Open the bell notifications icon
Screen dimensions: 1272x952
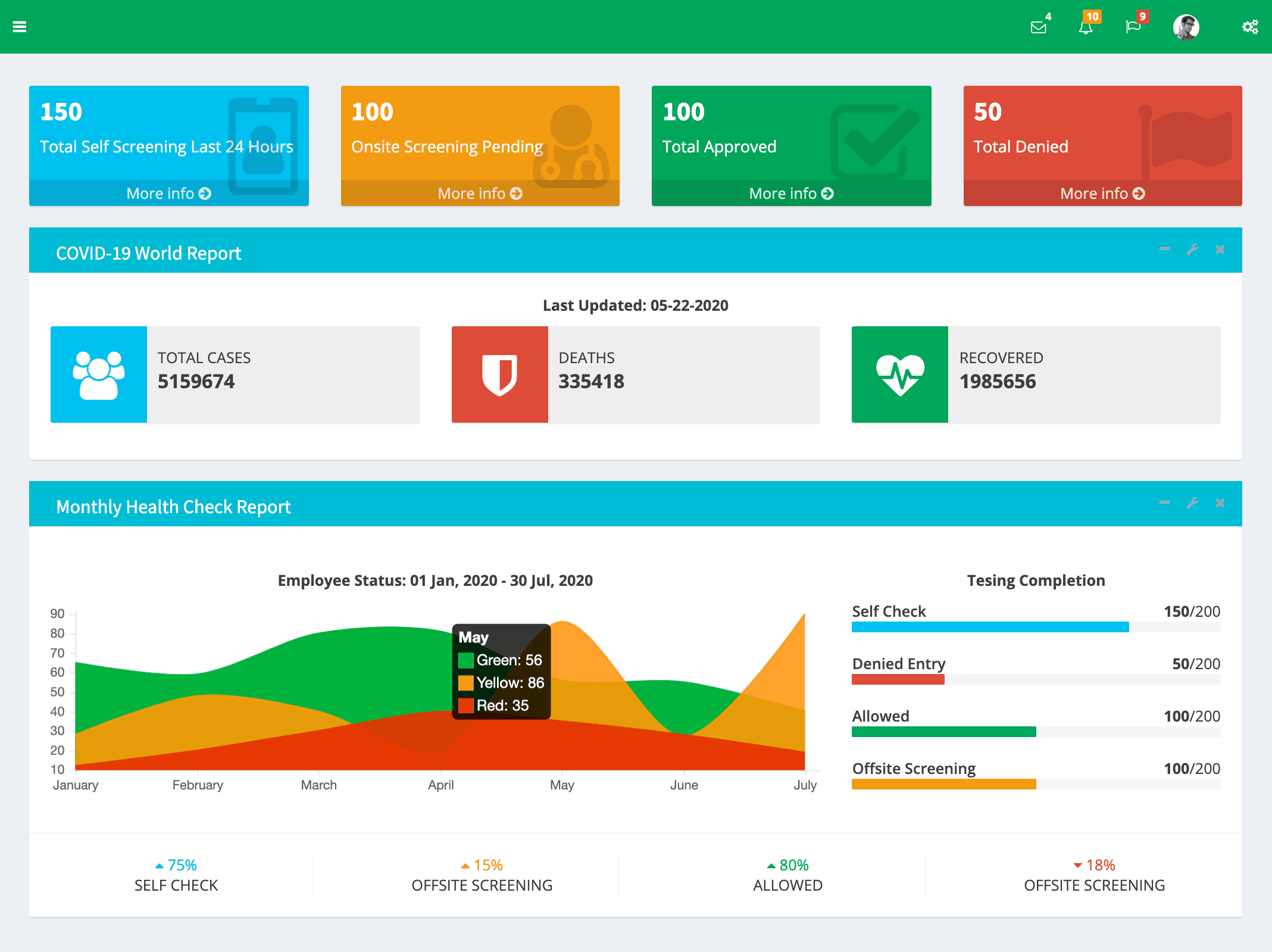click(x=1086, y=27)
